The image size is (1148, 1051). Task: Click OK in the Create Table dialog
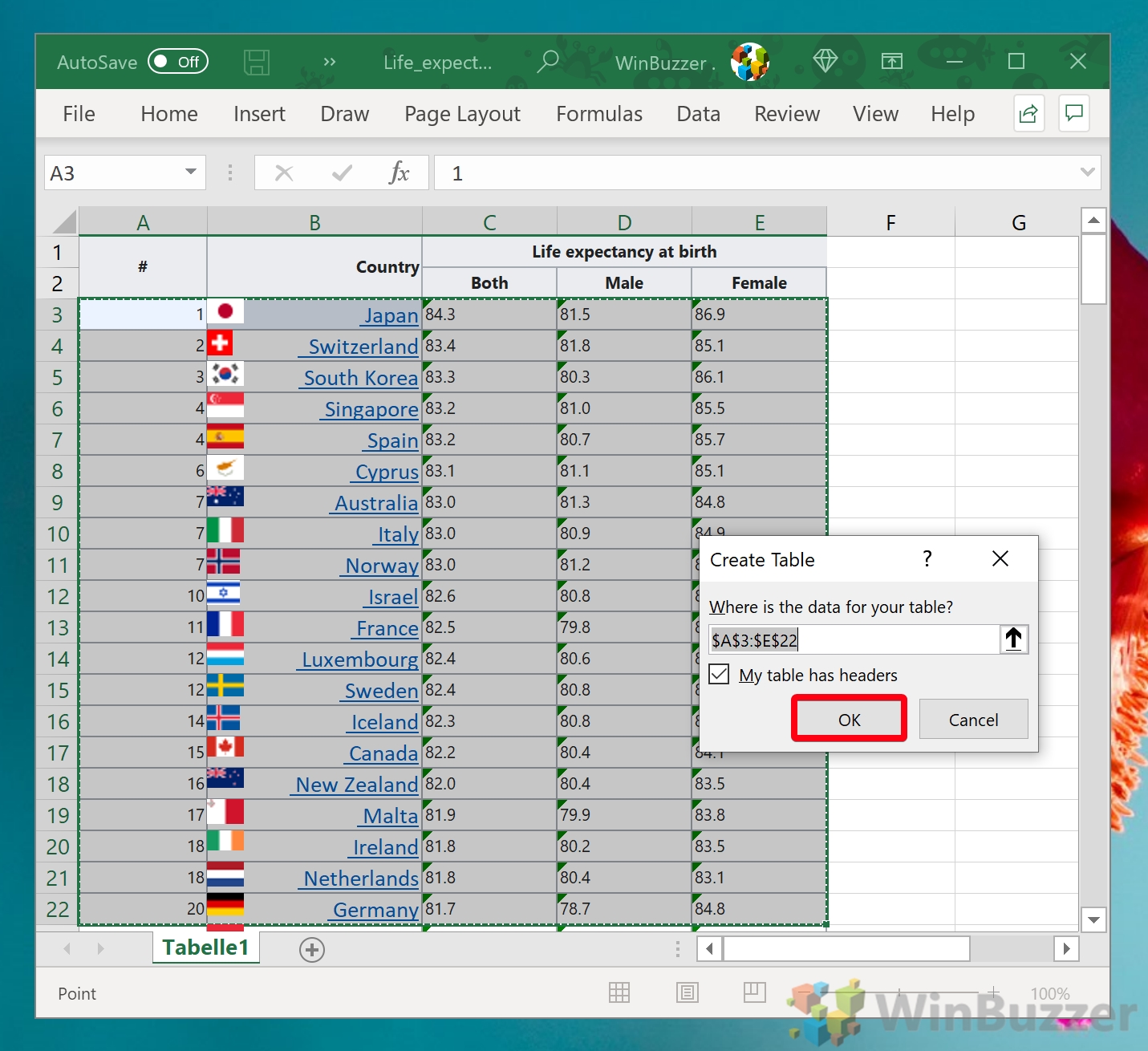point(849,719)
